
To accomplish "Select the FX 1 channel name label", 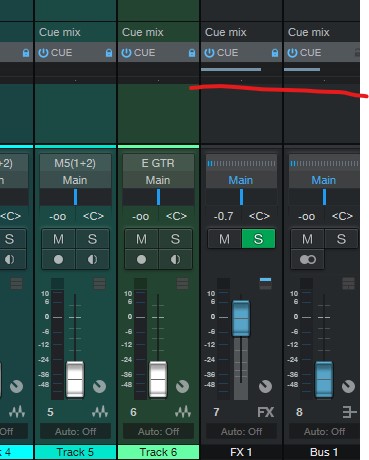I will [241, 452].
